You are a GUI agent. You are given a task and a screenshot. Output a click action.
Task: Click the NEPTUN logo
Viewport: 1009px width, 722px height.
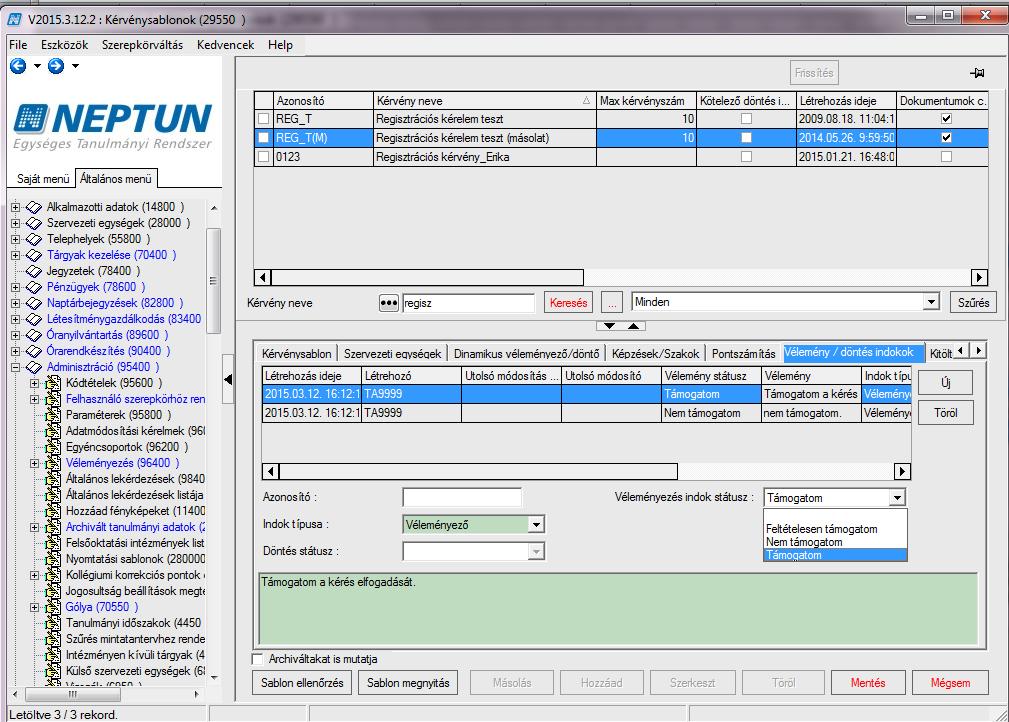[x=113, y=125]
